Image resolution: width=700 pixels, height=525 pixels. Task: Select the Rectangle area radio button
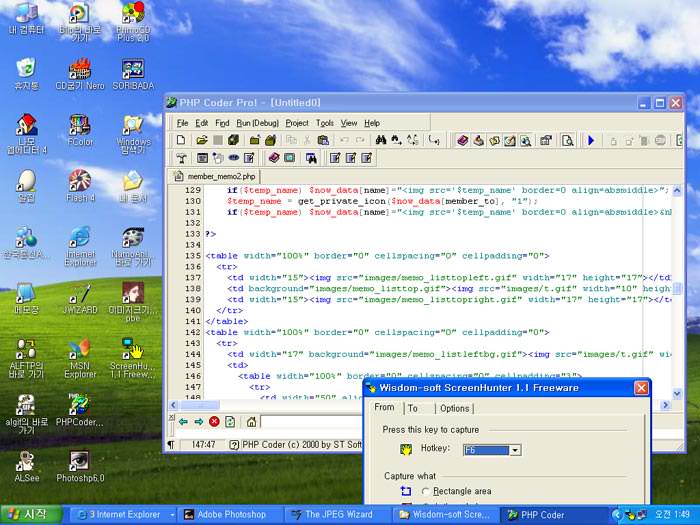click(426, 491)
